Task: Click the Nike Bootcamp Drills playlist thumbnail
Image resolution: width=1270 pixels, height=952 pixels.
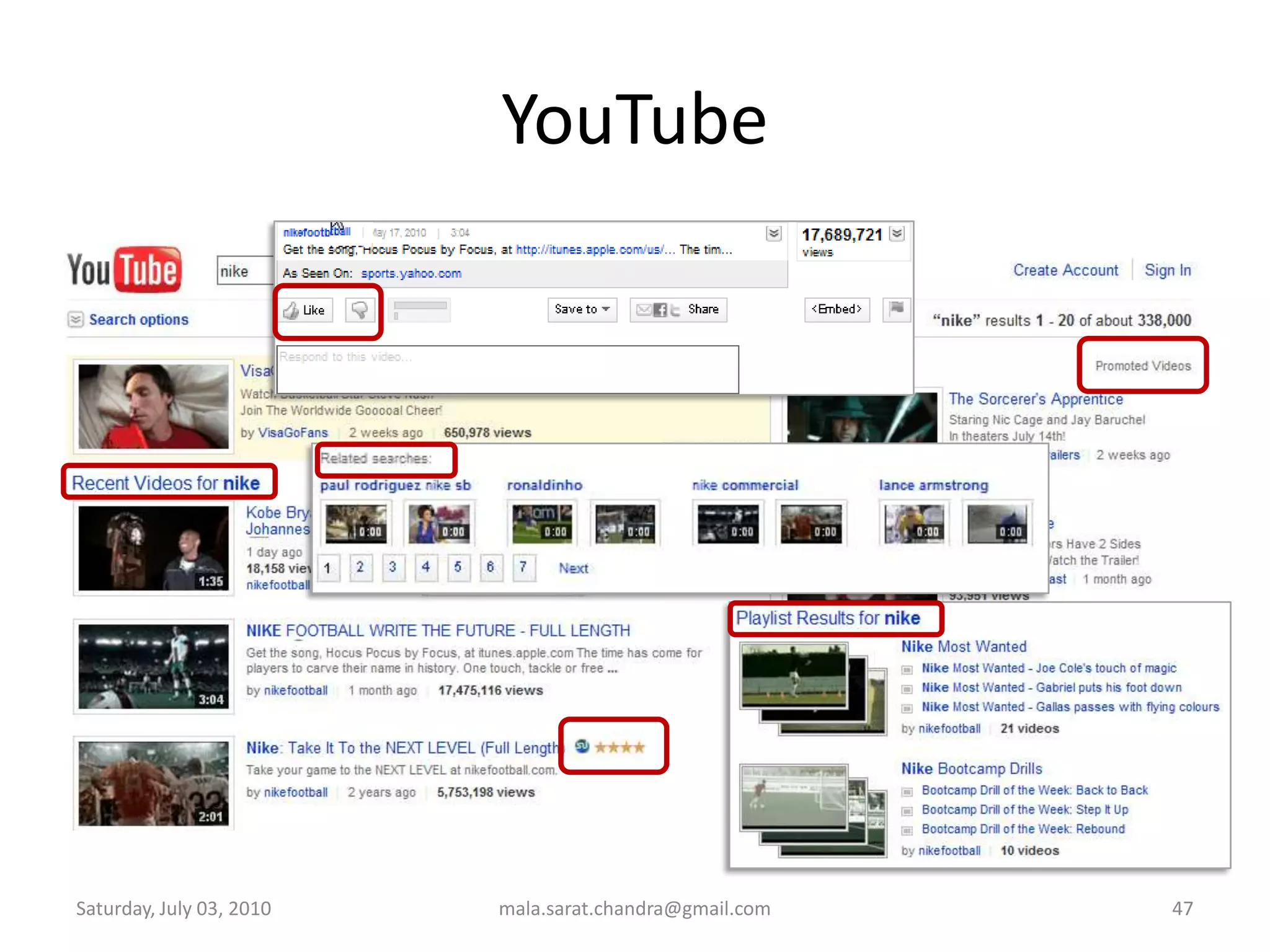Action: [x=813, y=811]
